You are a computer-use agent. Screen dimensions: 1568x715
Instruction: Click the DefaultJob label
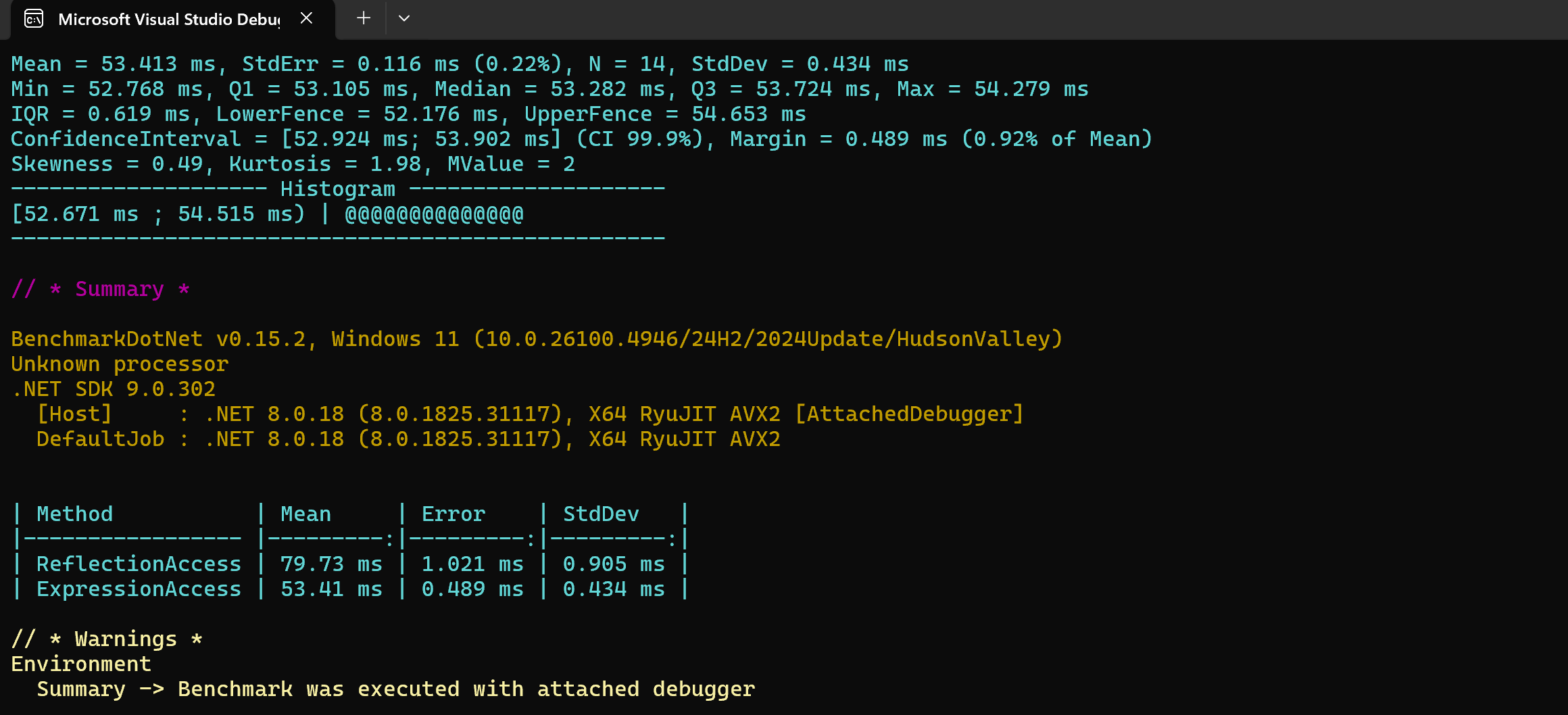(100, 439)
